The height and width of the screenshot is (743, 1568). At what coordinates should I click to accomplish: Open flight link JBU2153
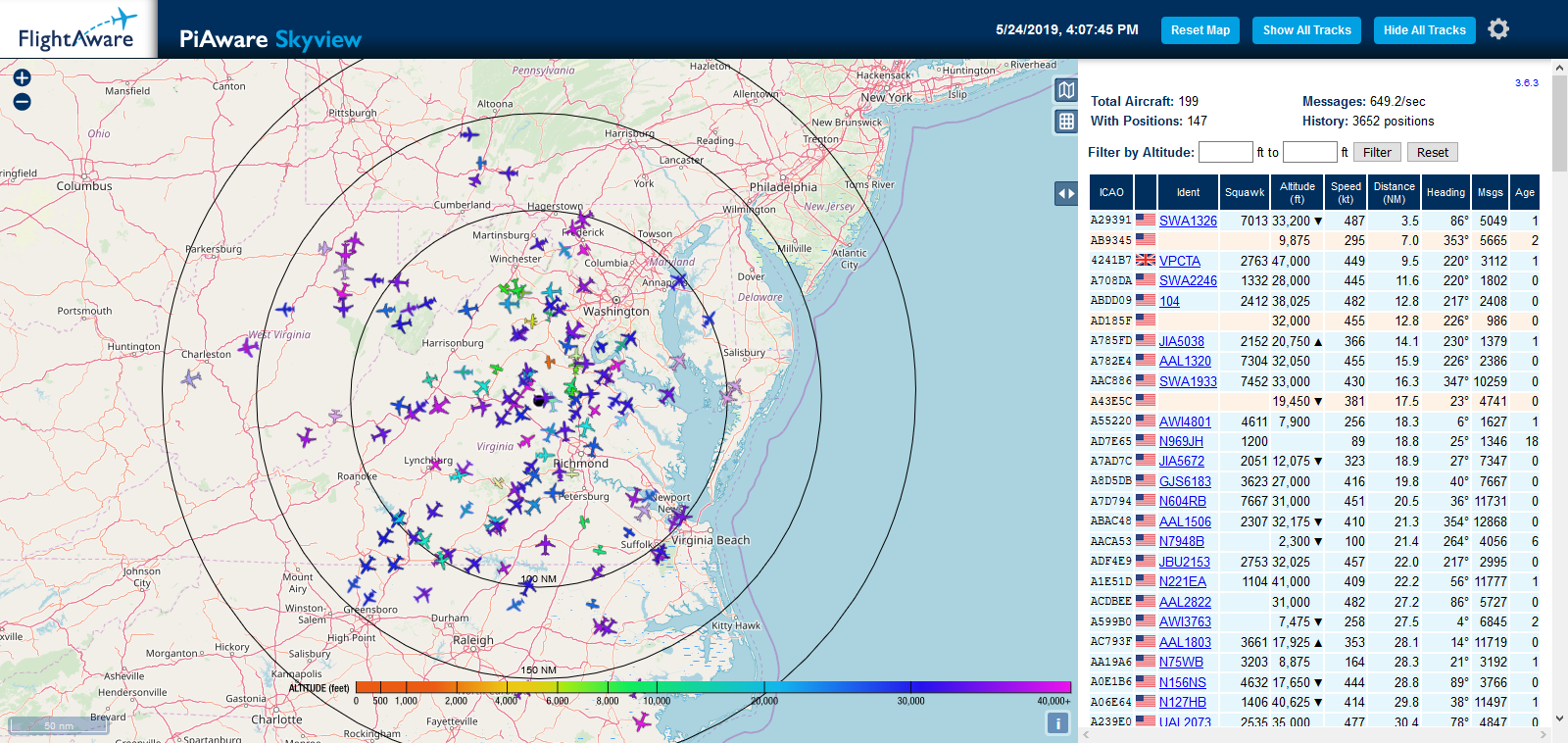tap(1185, 562)
